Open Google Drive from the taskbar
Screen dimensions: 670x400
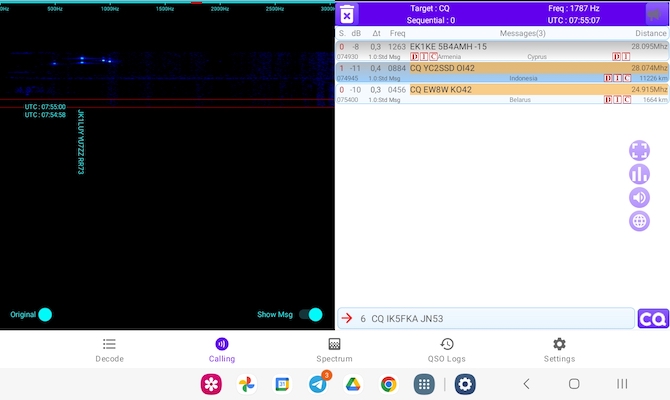point(353,384)
